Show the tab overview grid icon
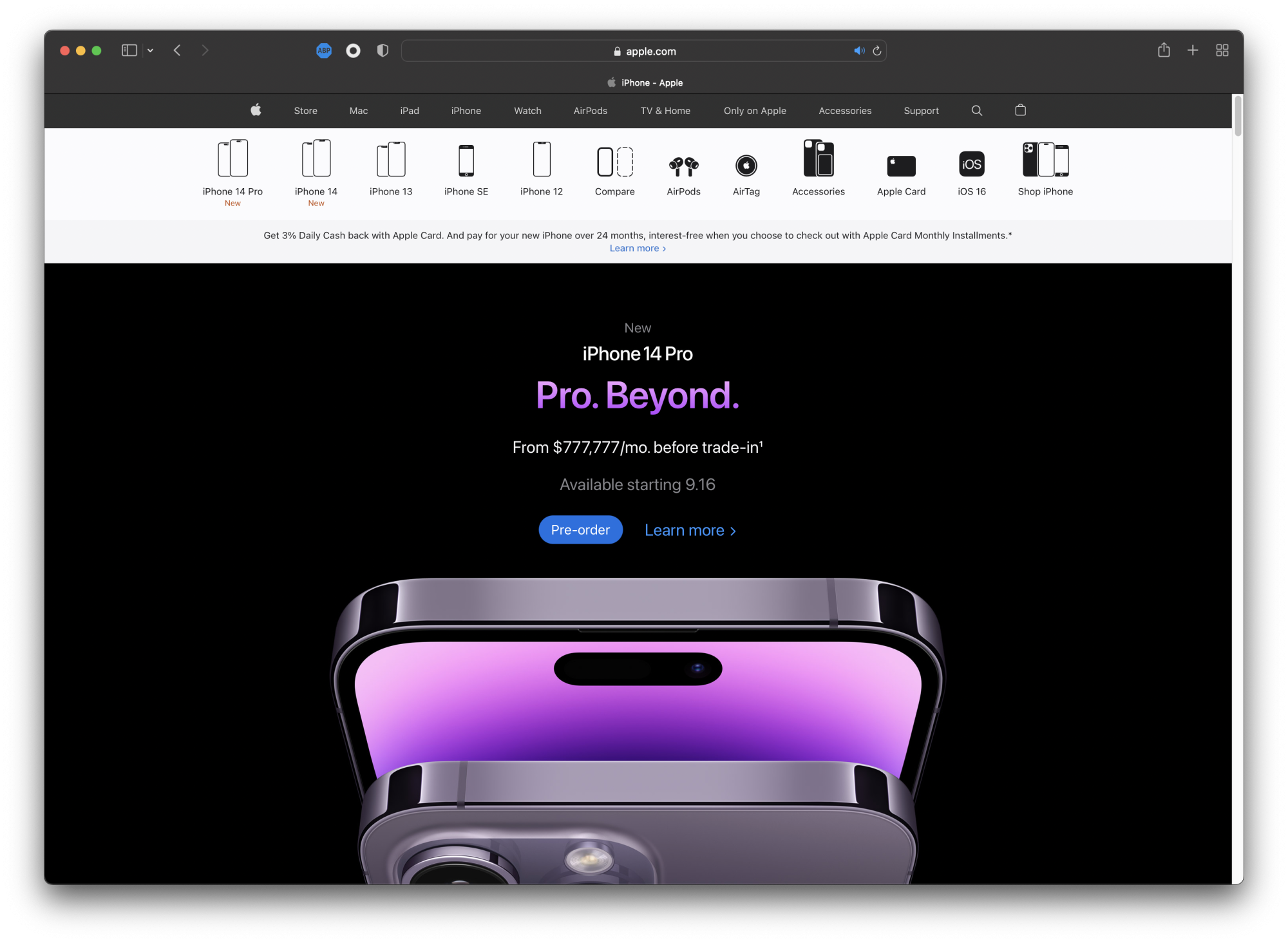This screenshot has height=943, width=1288. 1222,50
